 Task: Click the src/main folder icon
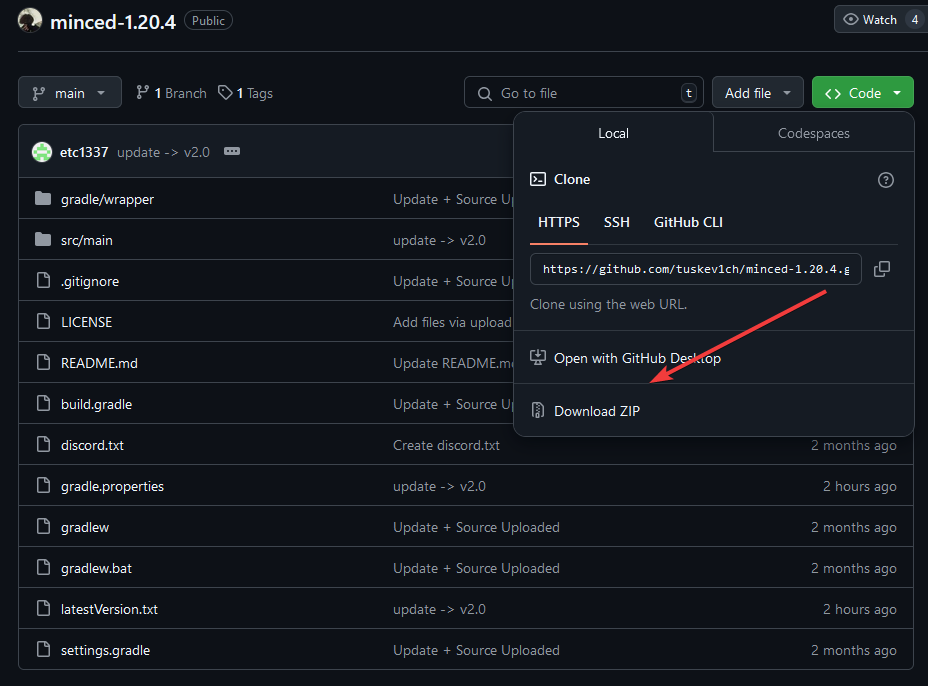click(43, 239)
